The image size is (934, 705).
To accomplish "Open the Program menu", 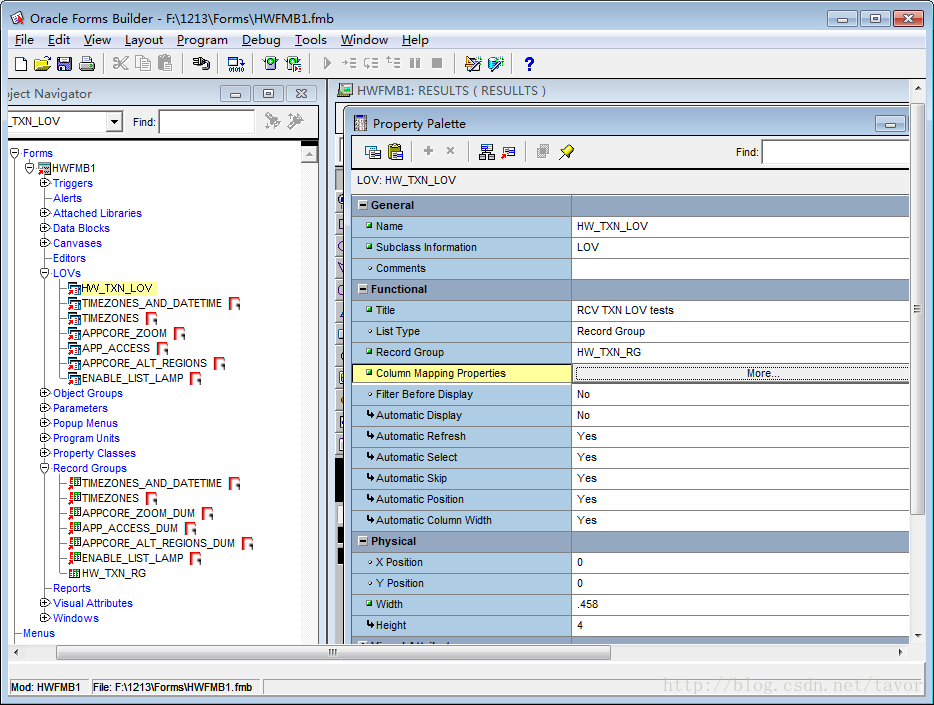I will [x=202, y=40].
